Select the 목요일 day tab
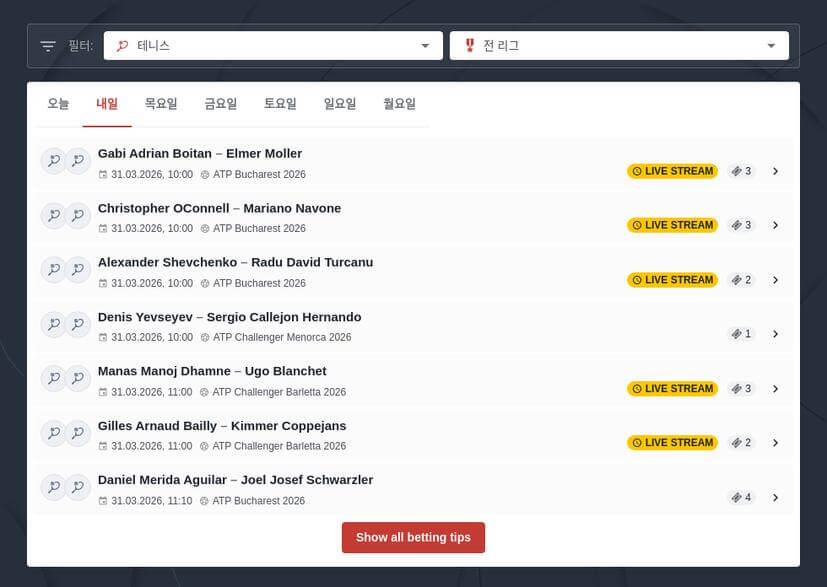The image size is (827, 587). [x=161, y=104]
